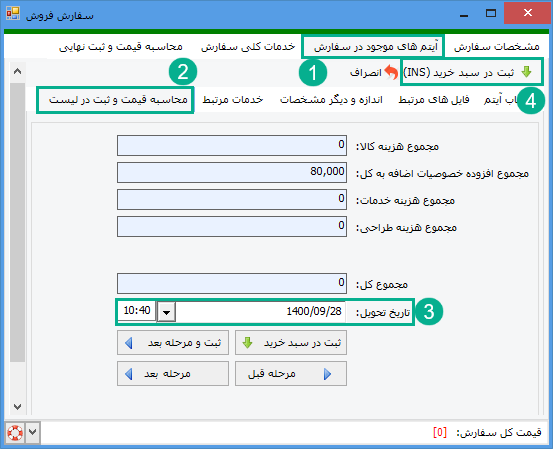Click the green arrow on lower ثبت در سبد خرید button
The height and width of the screenshot is (449, 553).
point(248,342)
